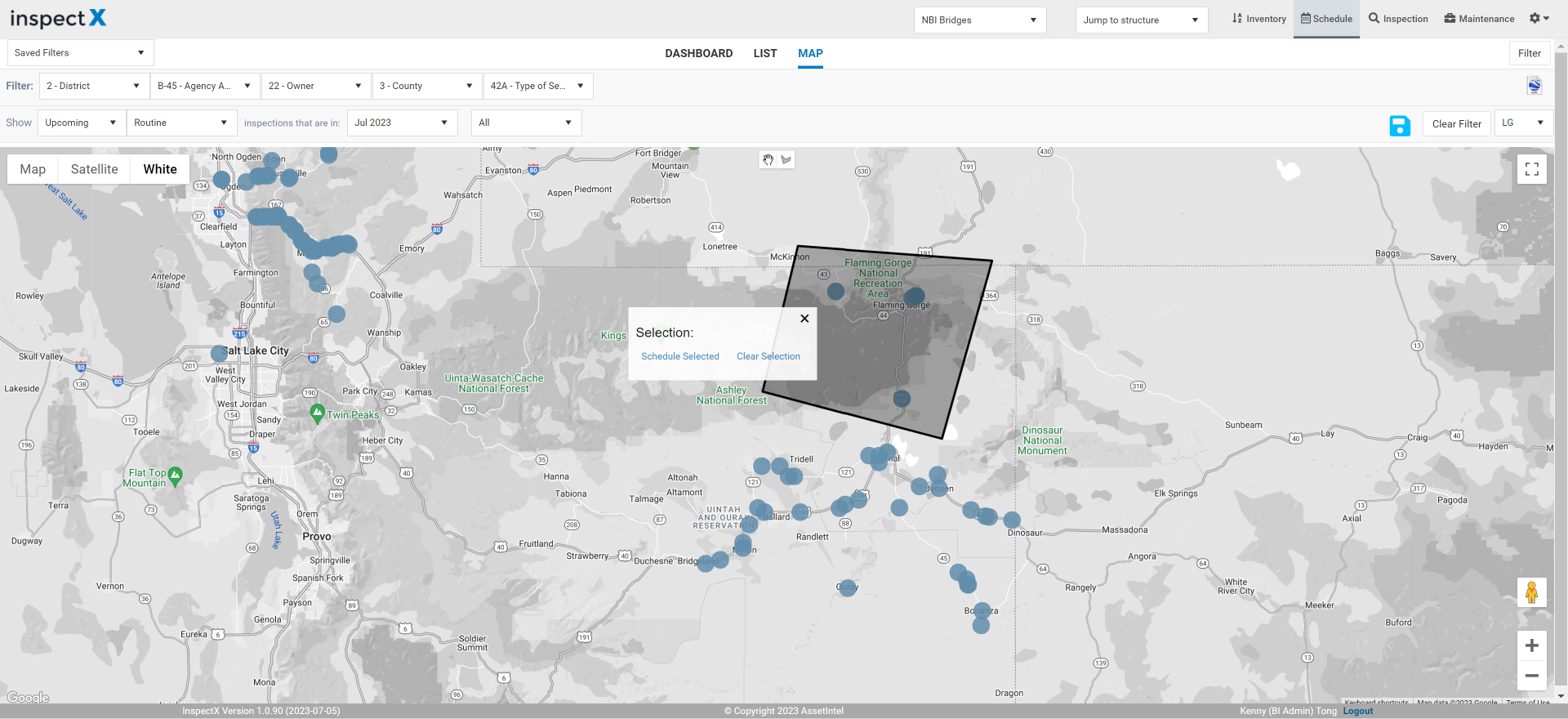Click the Flat Top Mountain marker

[x=175, y=476]
